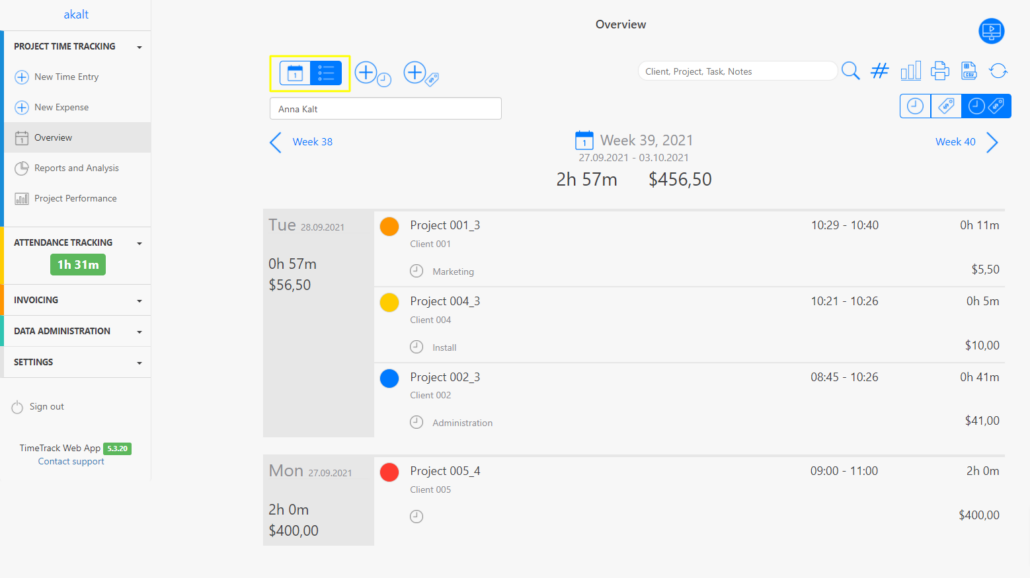Show only time entries filter
Image resolution: width=1030 pixels, height=578 pixels.
coord(914,106)
